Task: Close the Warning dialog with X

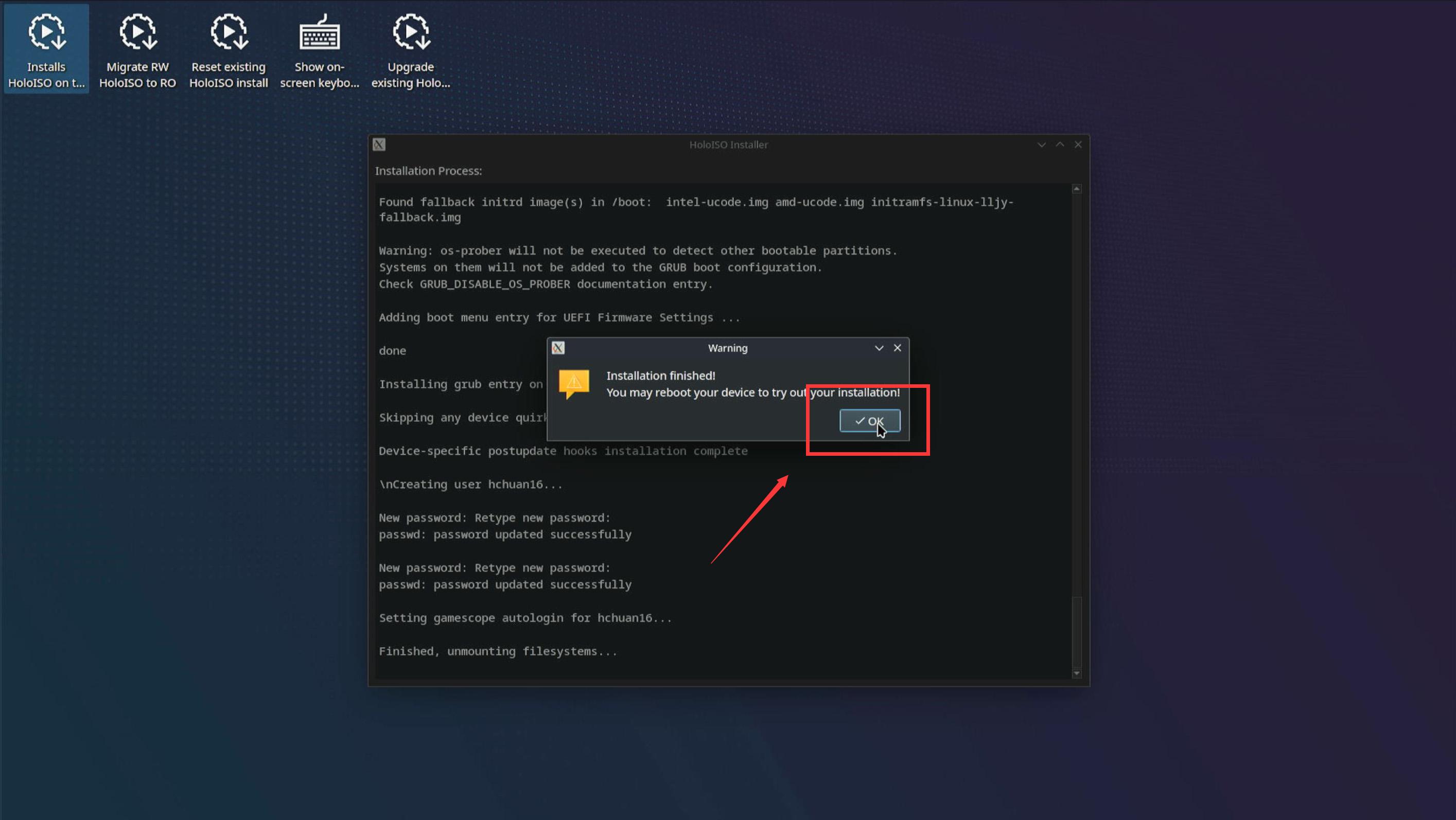Action: tap(897, 348)
